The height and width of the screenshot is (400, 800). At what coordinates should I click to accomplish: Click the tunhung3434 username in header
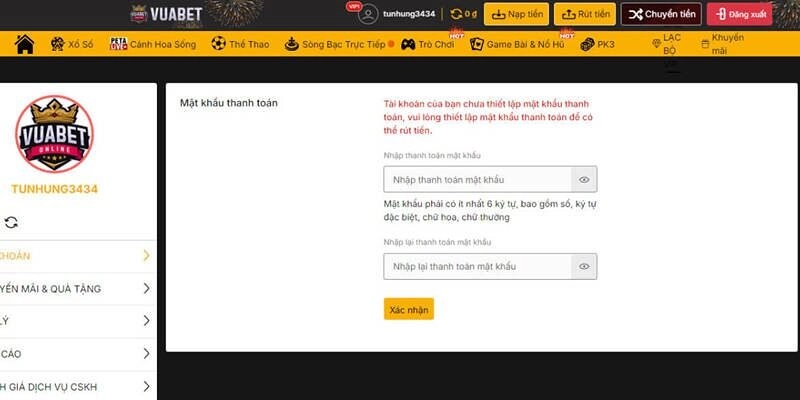(409, 14)
